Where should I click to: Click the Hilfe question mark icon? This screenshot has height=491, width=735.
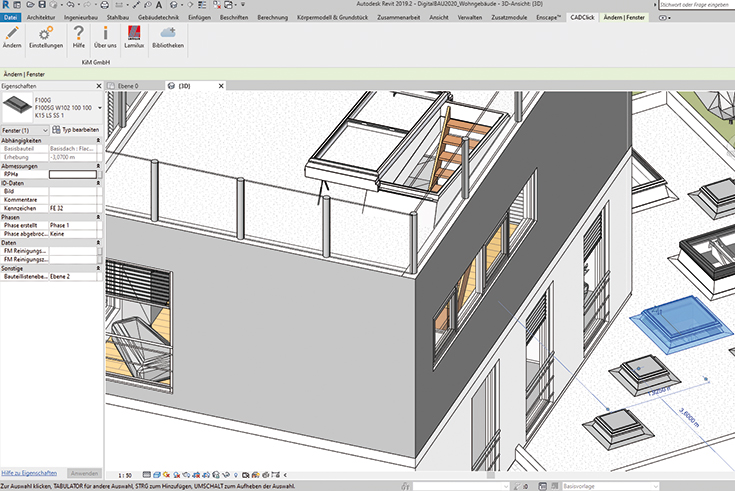pos(79,36)
